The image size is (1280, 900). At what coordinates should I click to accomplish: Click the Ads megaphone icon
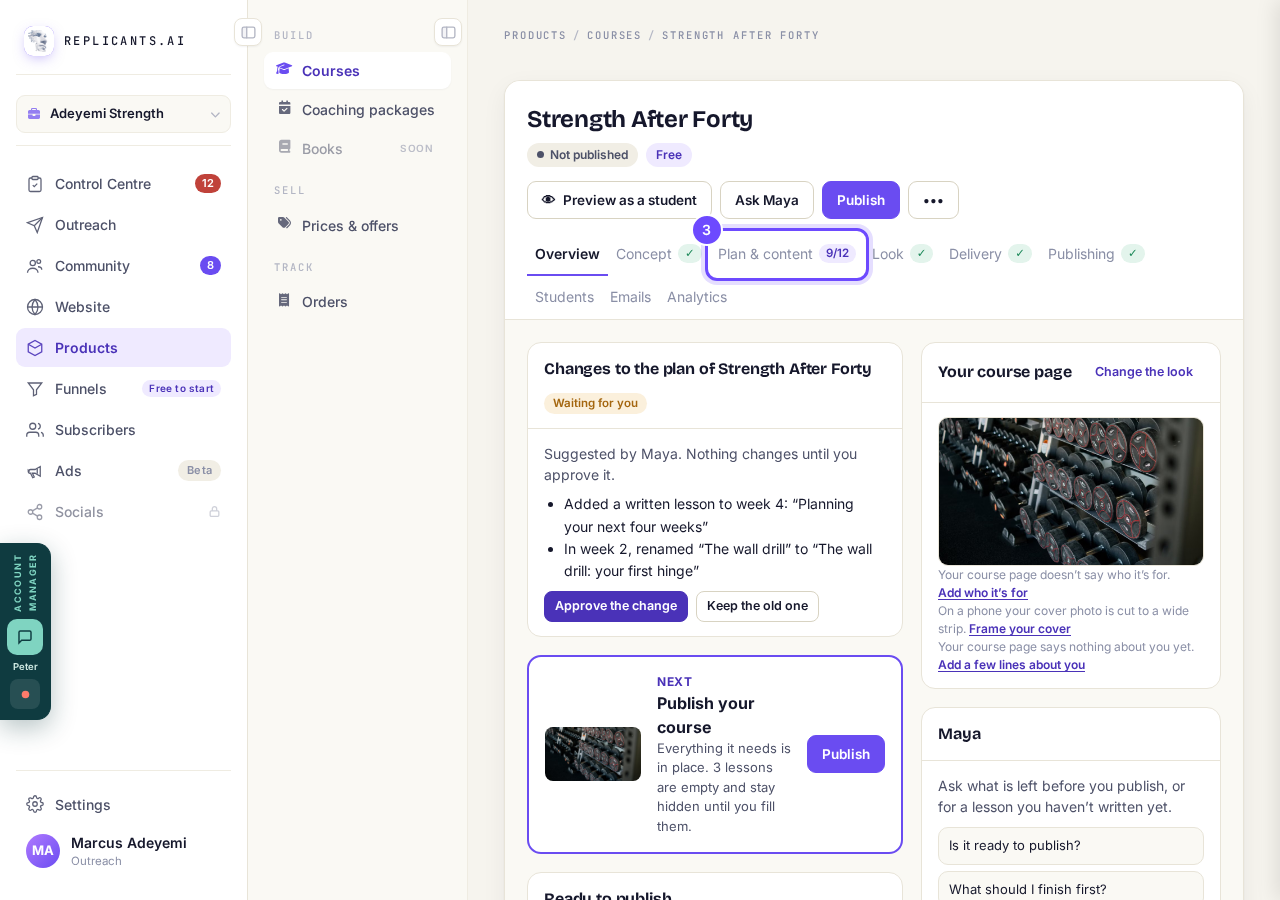[x=35, y=471]
